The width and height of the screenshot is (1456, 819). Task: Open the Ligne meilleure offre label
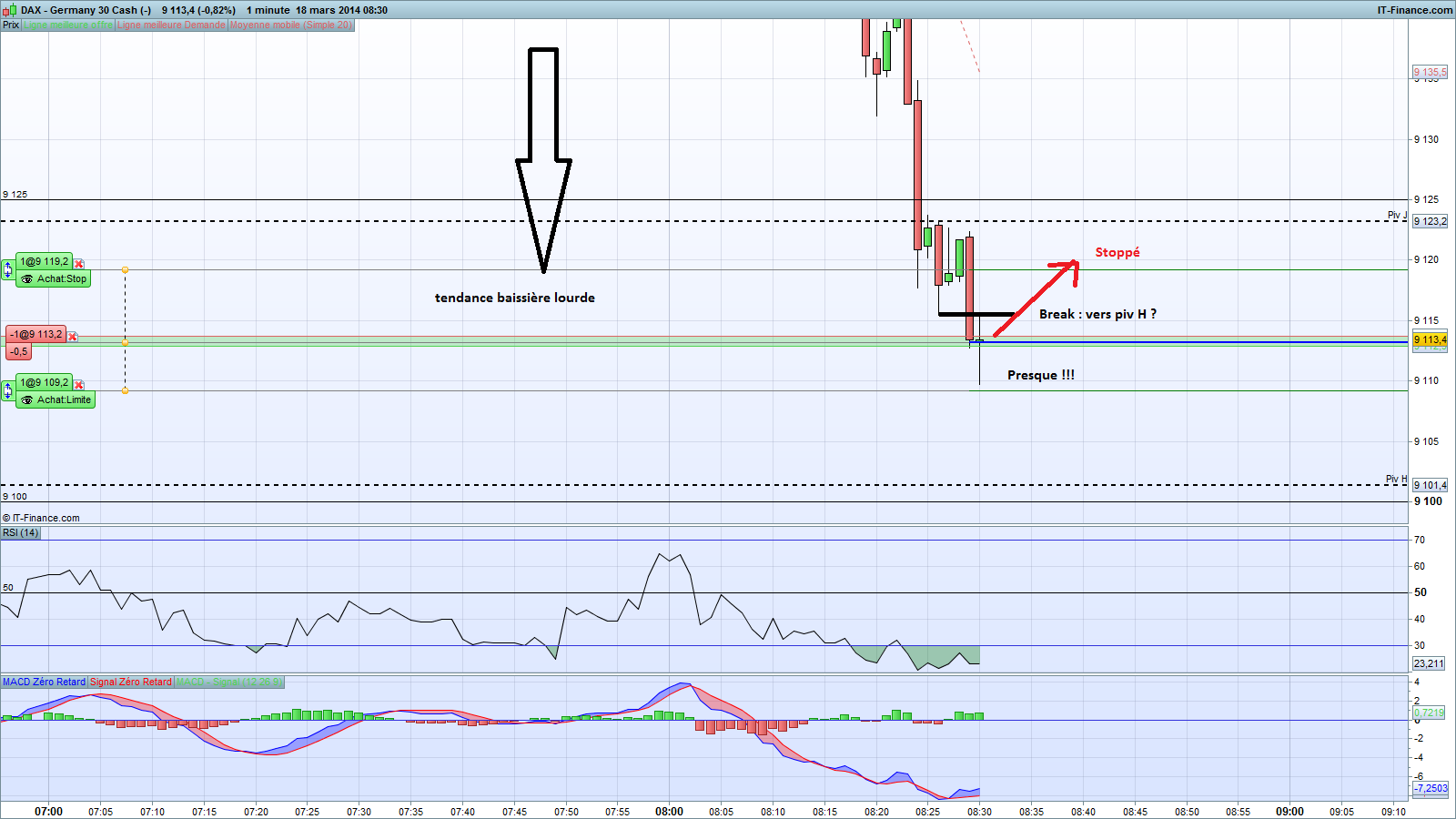tap(68, 25)
